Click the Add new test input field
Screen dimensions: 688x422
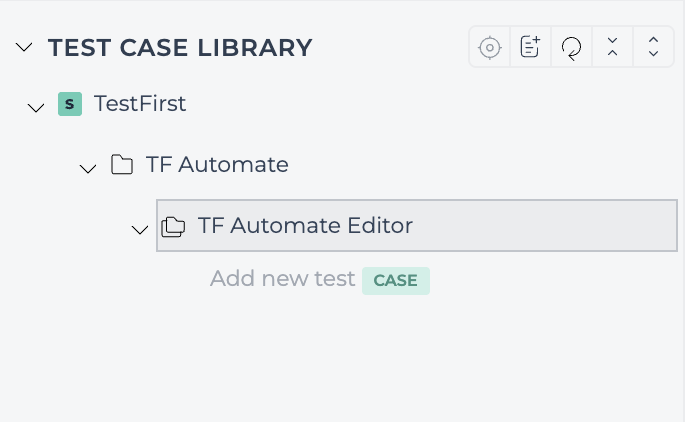pos(283,279)
